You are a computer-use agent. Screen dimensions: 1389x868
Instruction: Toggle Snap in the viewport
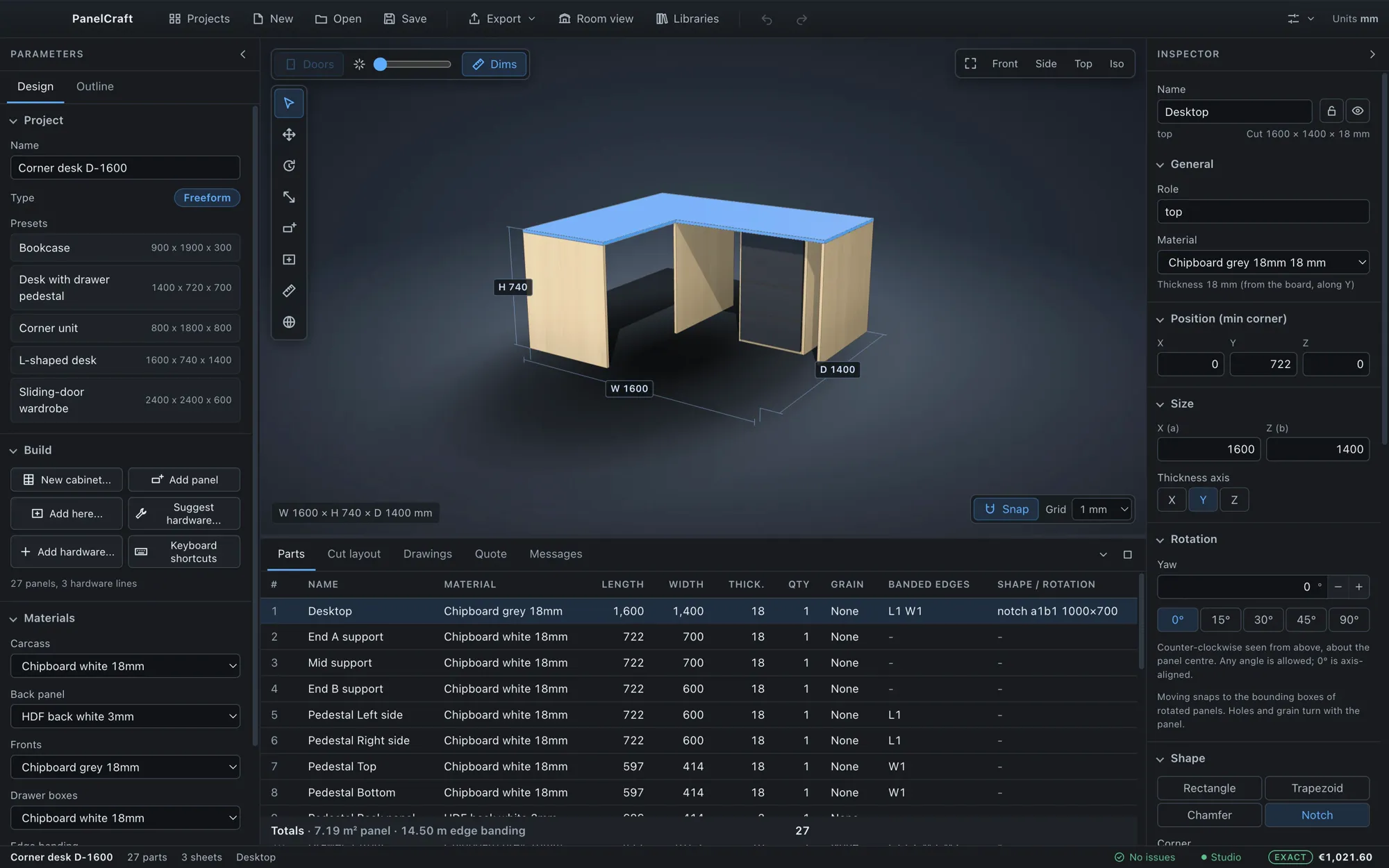point(1006,510)
